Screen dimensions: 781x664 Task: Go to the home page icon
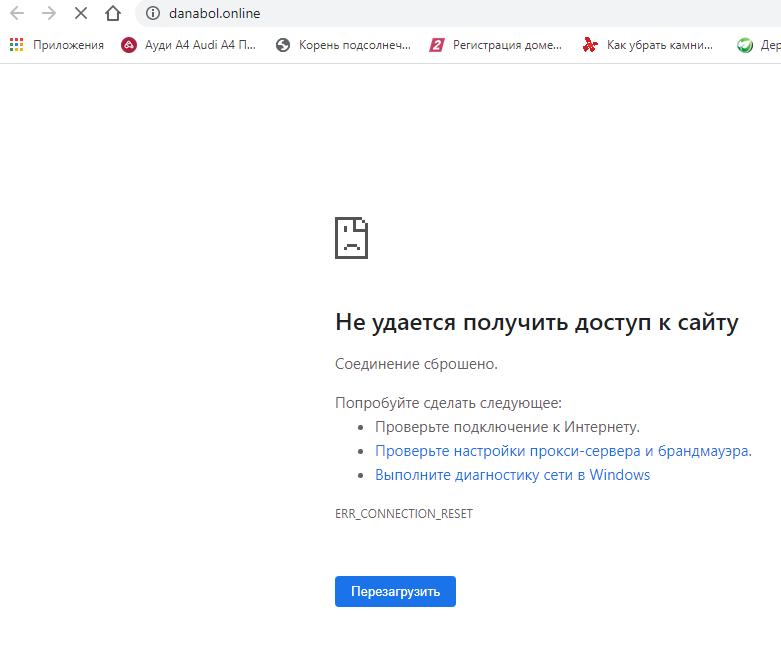113,14
